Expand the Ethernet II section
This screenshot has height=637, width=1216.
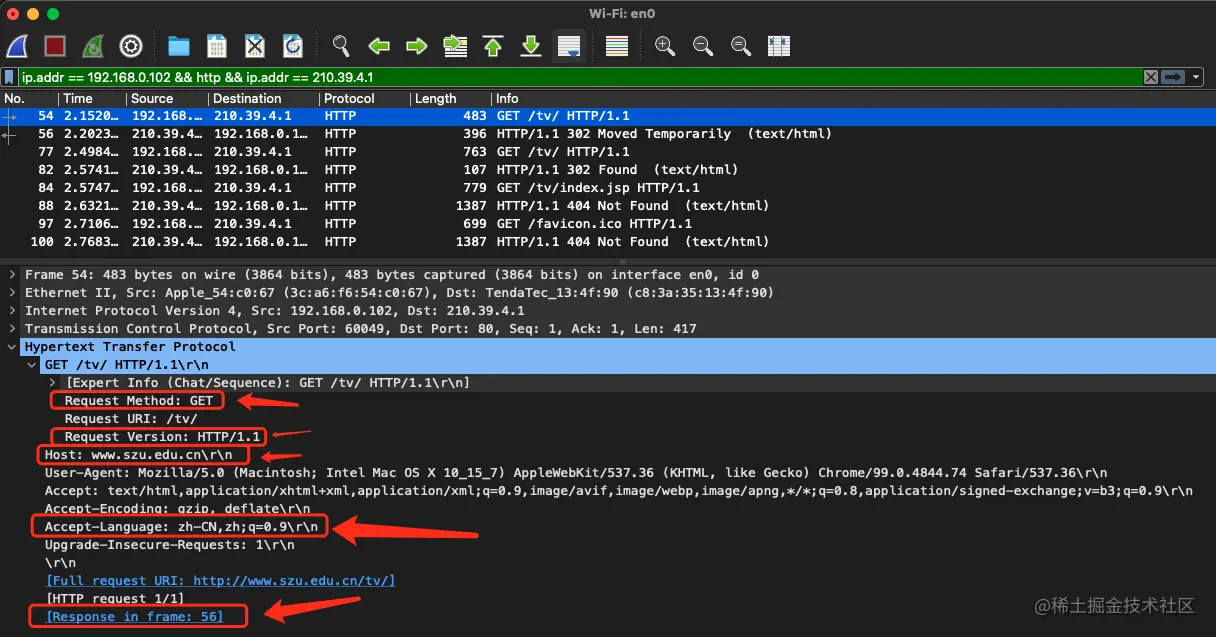[12, 293]
